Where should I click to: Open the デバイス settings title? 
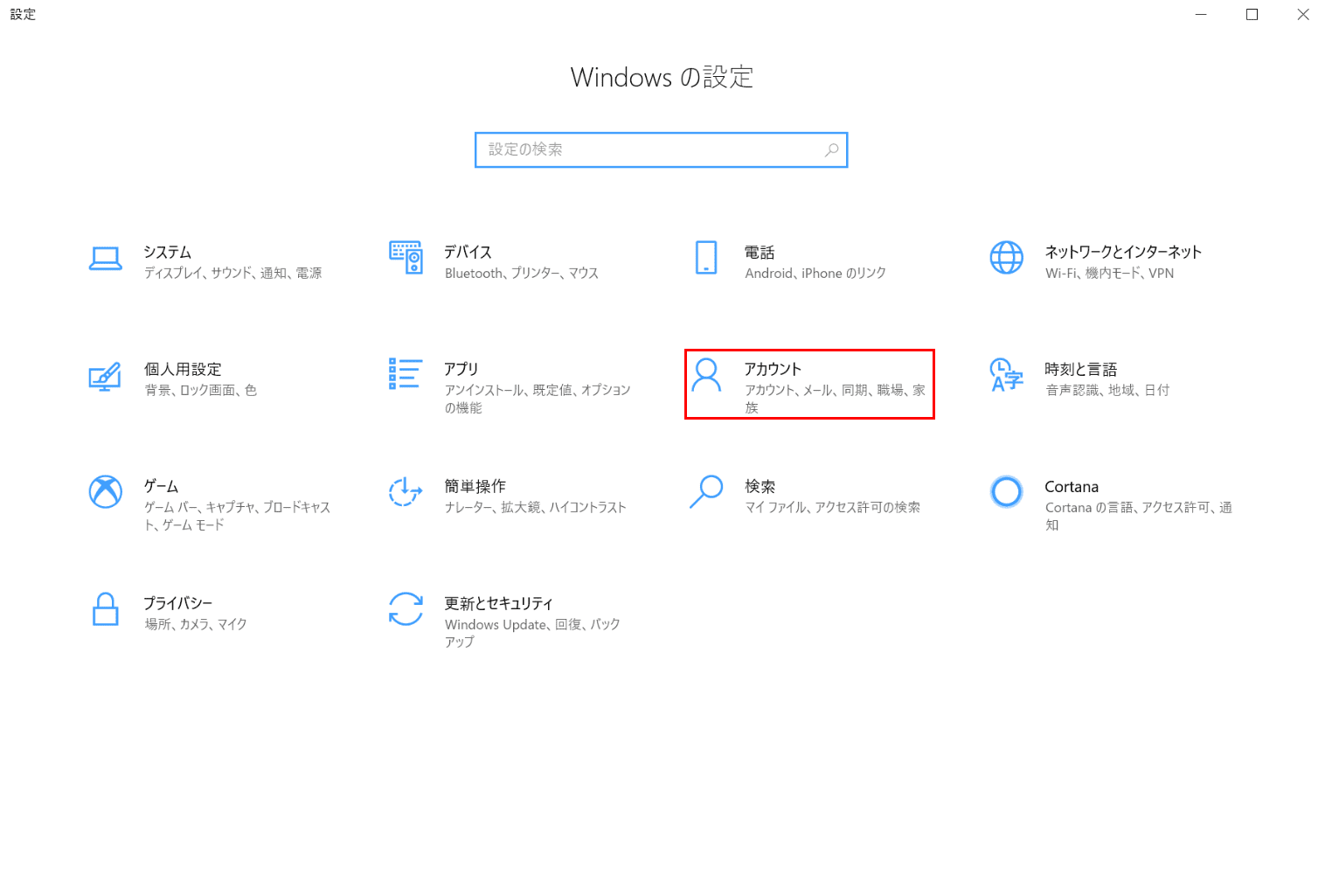coord(468,252)
